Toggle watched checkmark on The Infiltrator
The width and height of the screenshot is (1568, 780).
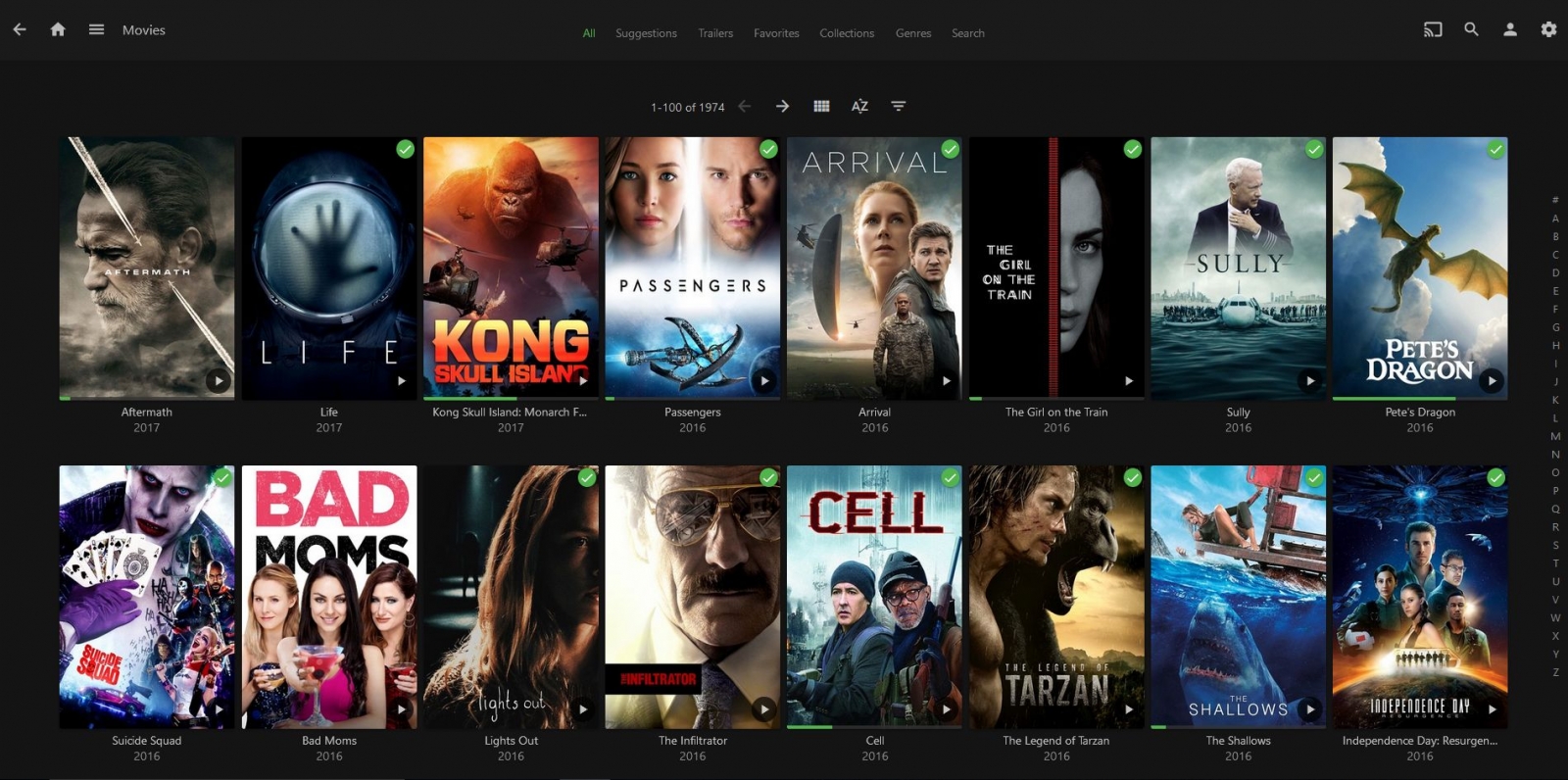[768, 477]
